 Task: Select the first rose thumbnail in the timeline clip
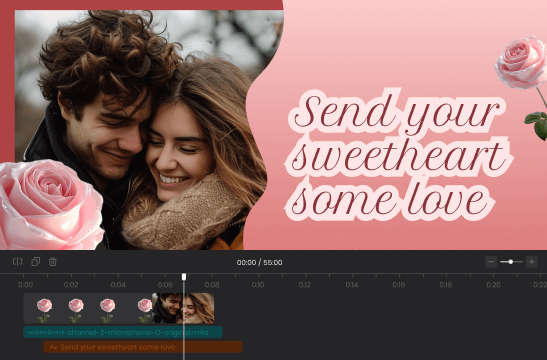click(x=44, y=310)
